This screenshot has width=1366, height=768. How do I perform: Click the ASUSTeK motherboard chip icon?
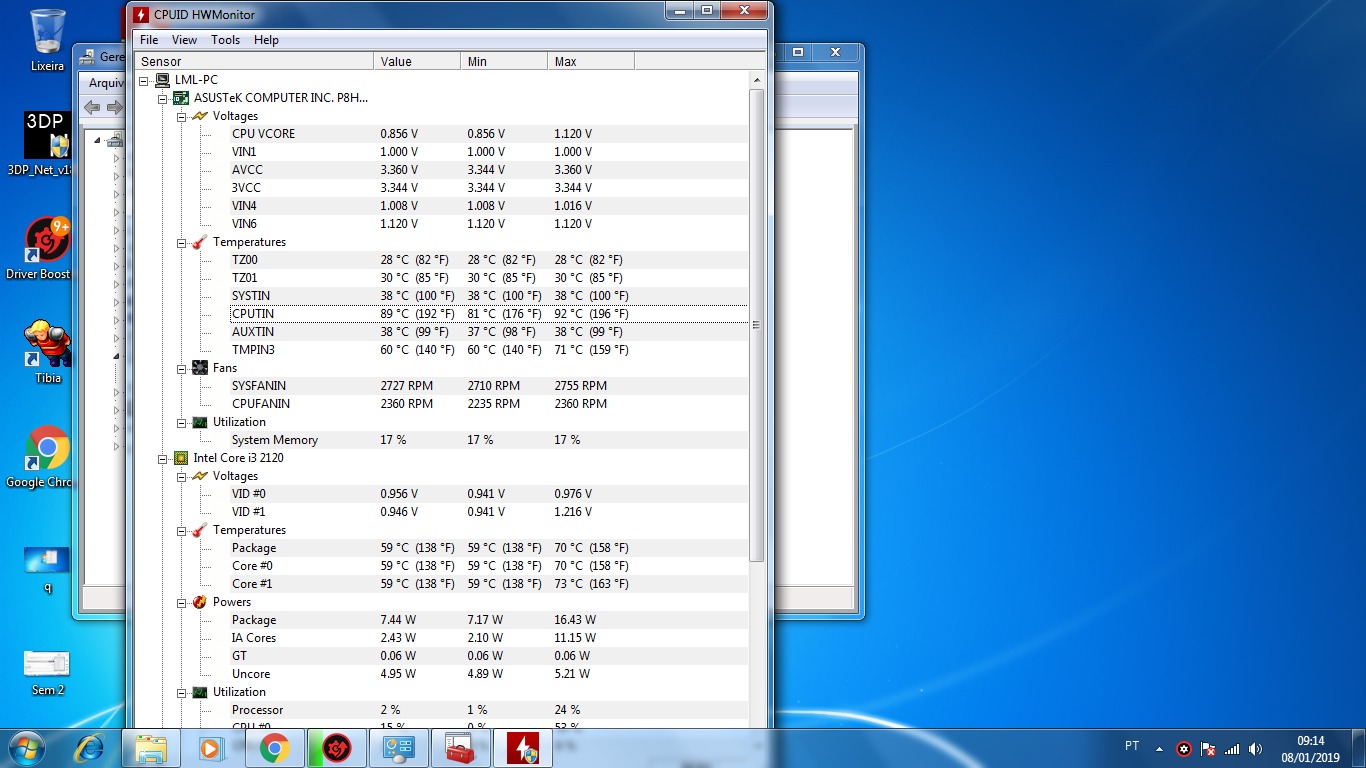click(181, 98)
